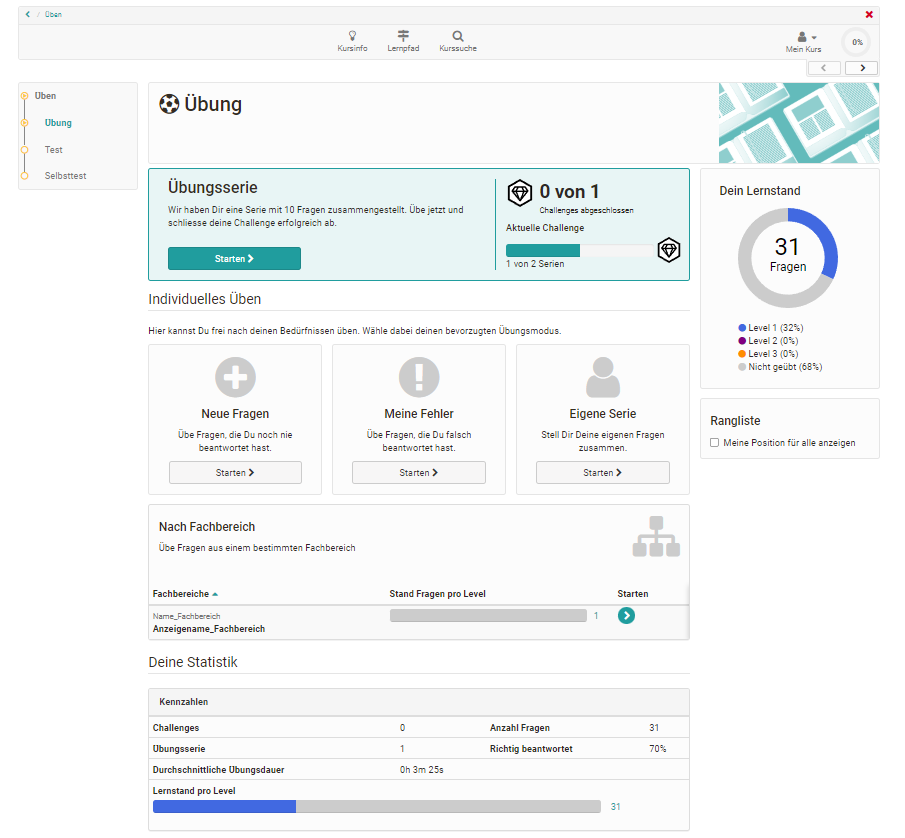Start the Übungsserie with green button
The image size is (905, 838).
[x=234, y=259]
